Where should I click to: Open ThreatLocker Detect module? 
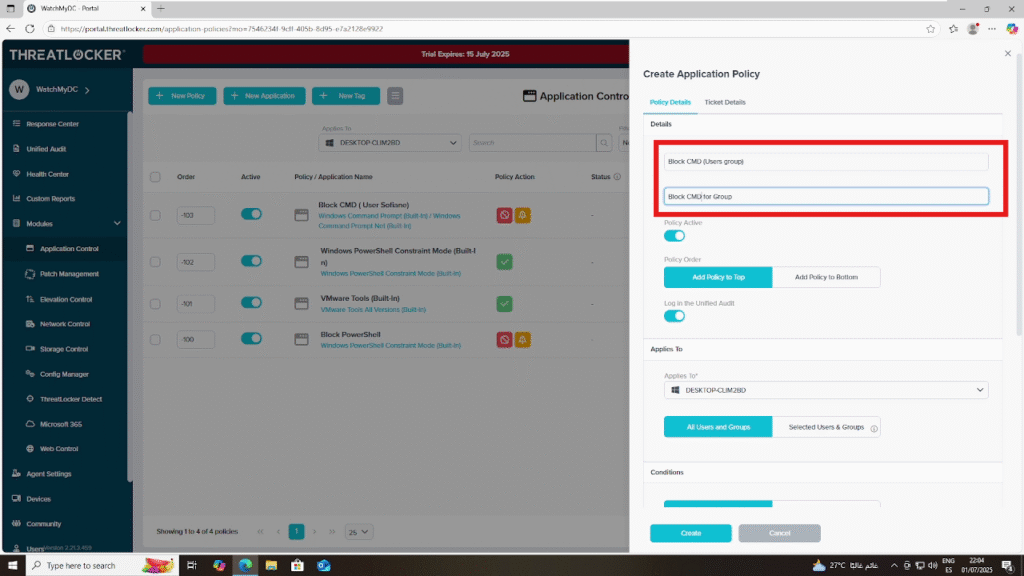click(71, 399)
